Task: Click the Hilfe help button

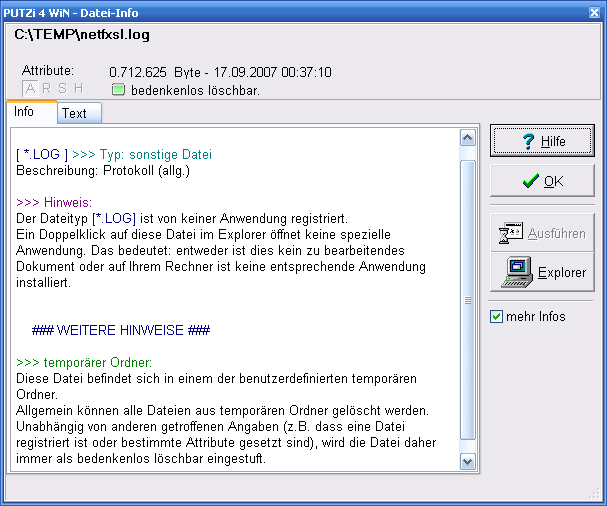Action: pyautogui.click(x=542, y=141)
